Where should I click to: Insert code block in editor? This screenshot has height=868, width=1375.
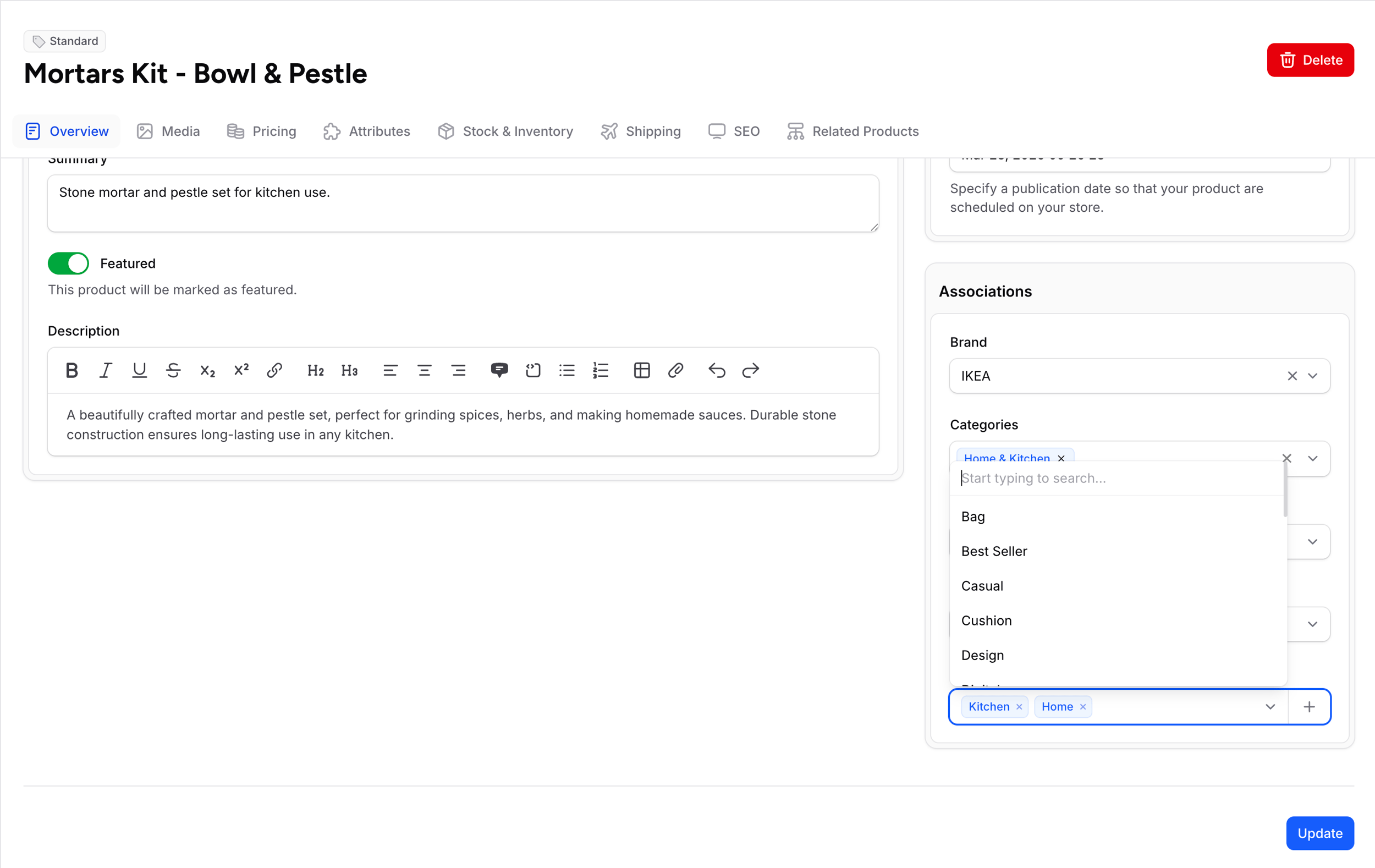pyautogui.click(x=533, y=371)
